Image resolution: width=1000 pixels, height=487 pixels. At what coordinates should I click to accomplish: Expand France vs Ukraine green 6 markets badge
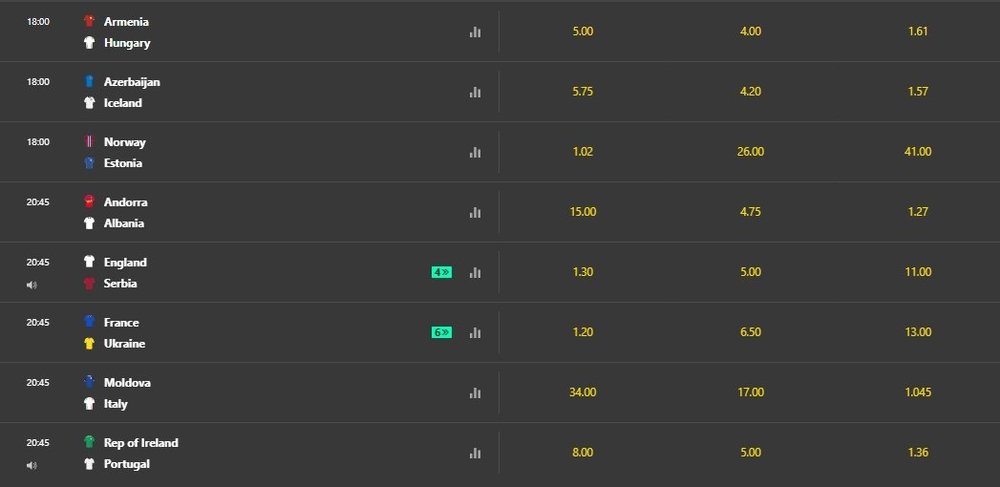tap(441, 332)
